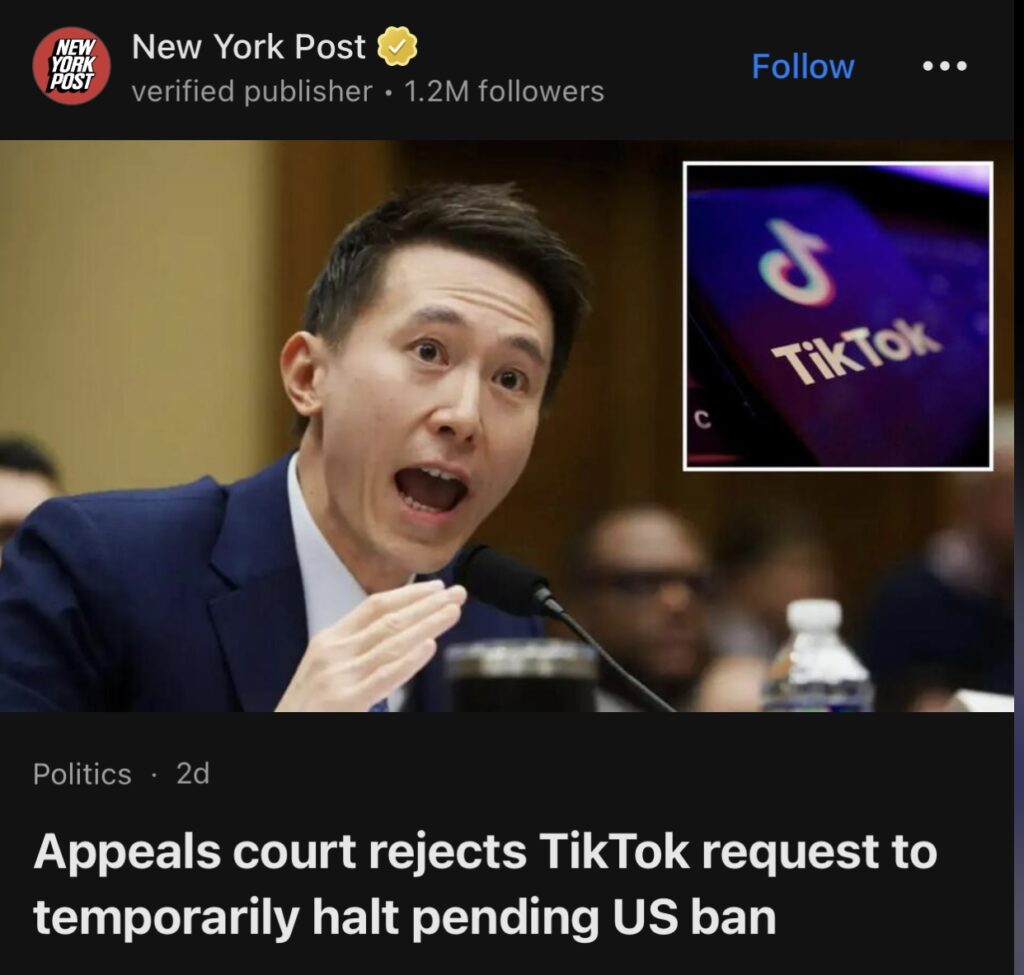The height and width of the screenshot is (975, 1024).
Task: Open the New York Post logo avatar
Action: click(x=72, y=66)
